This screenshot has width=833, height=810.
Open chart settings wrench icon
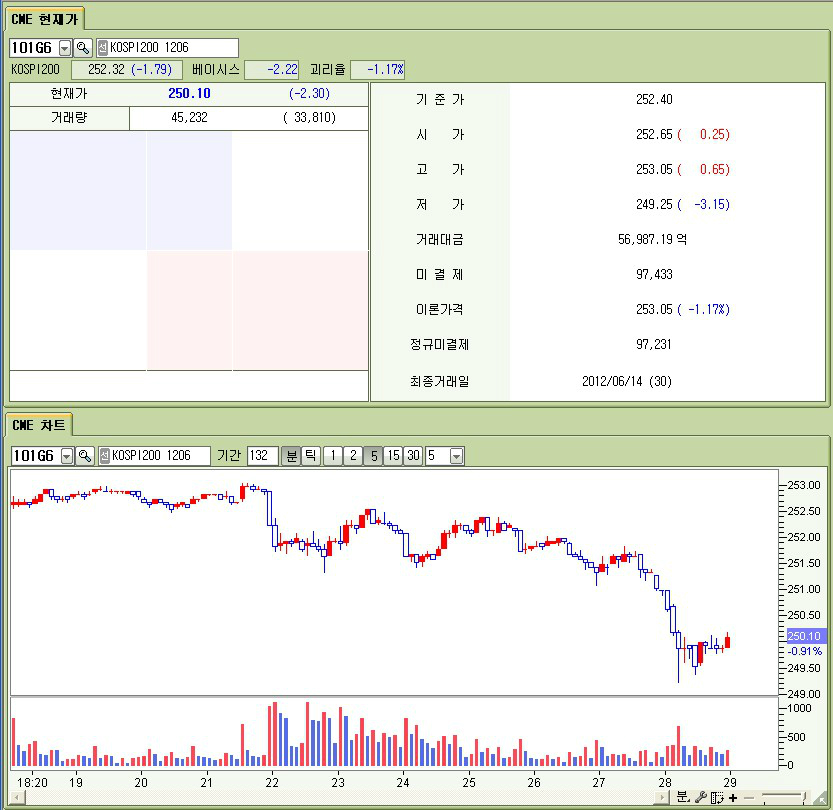700,797
